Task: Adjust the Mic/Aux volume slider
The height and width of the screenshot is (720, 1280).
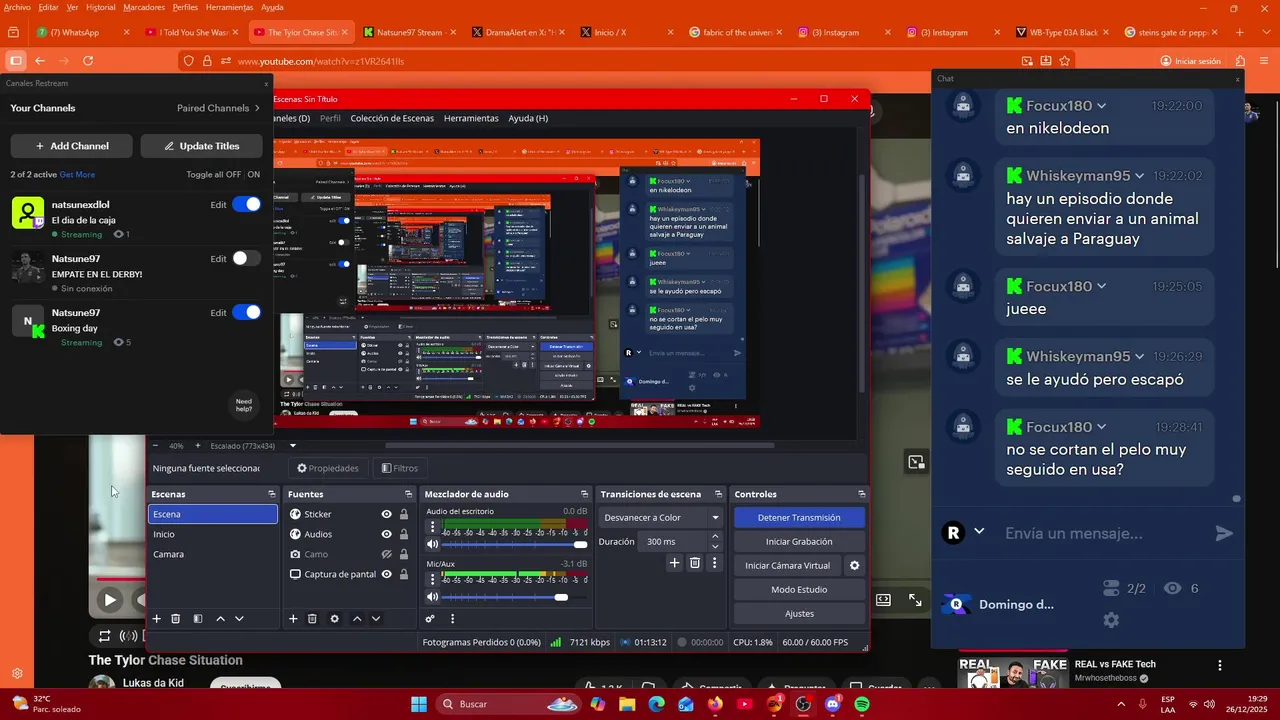Action: (x=513, y=597)
